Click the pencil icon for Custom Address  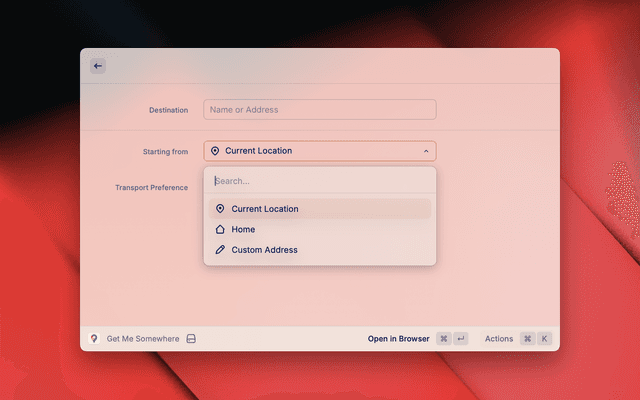(x=220, y=250)
